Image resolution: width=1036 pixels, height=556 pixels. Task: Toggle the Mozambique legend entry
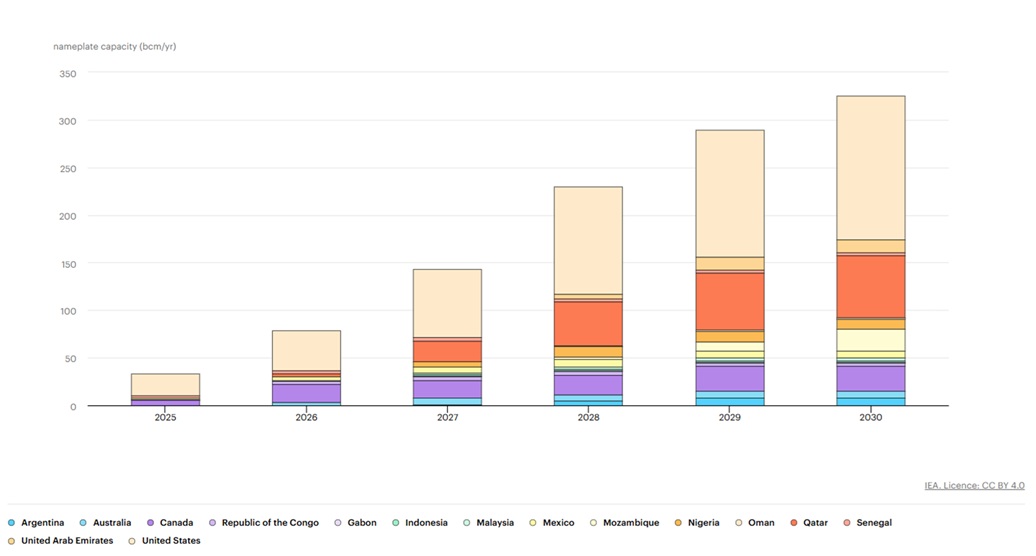tap(628, 523)
